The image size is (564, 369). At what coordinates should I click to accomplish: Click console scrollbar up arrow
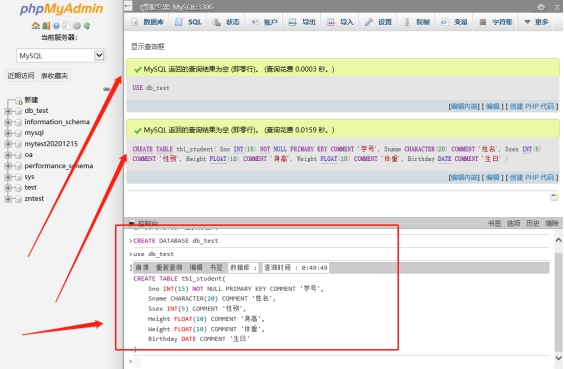tap(559, 240)
